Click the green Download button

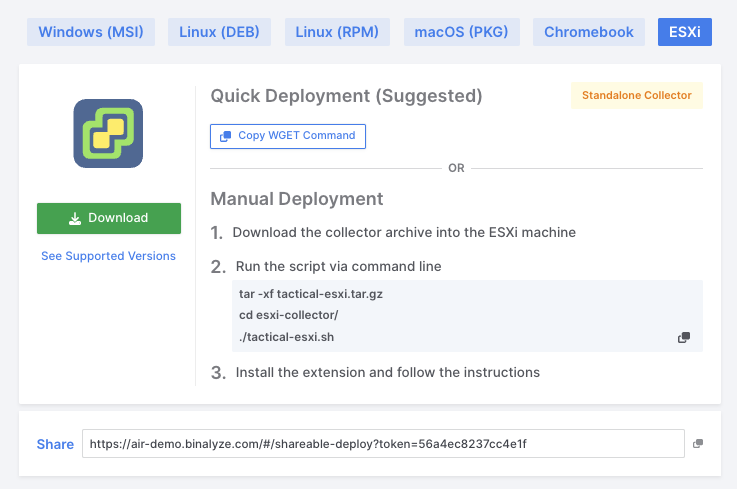pos(109,218)
